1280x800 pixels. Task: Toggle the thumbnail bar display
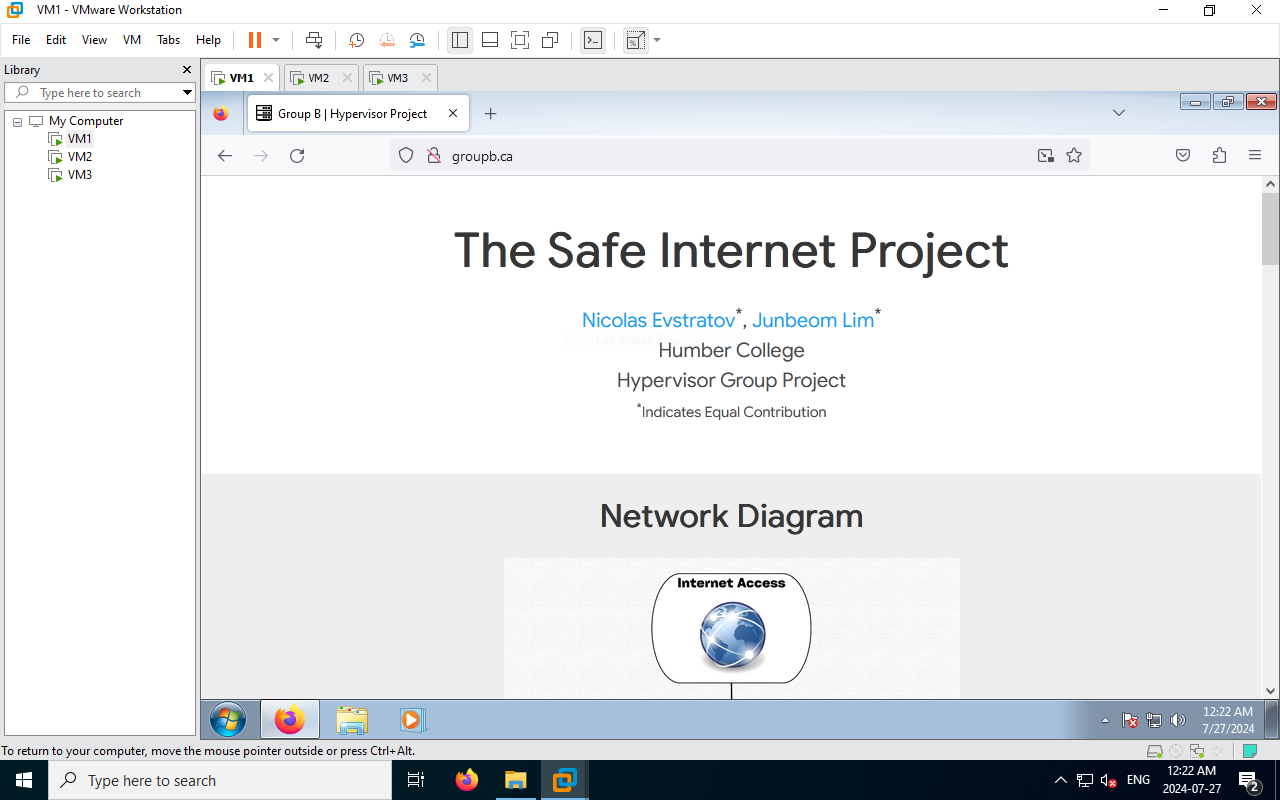coord(489,40)
